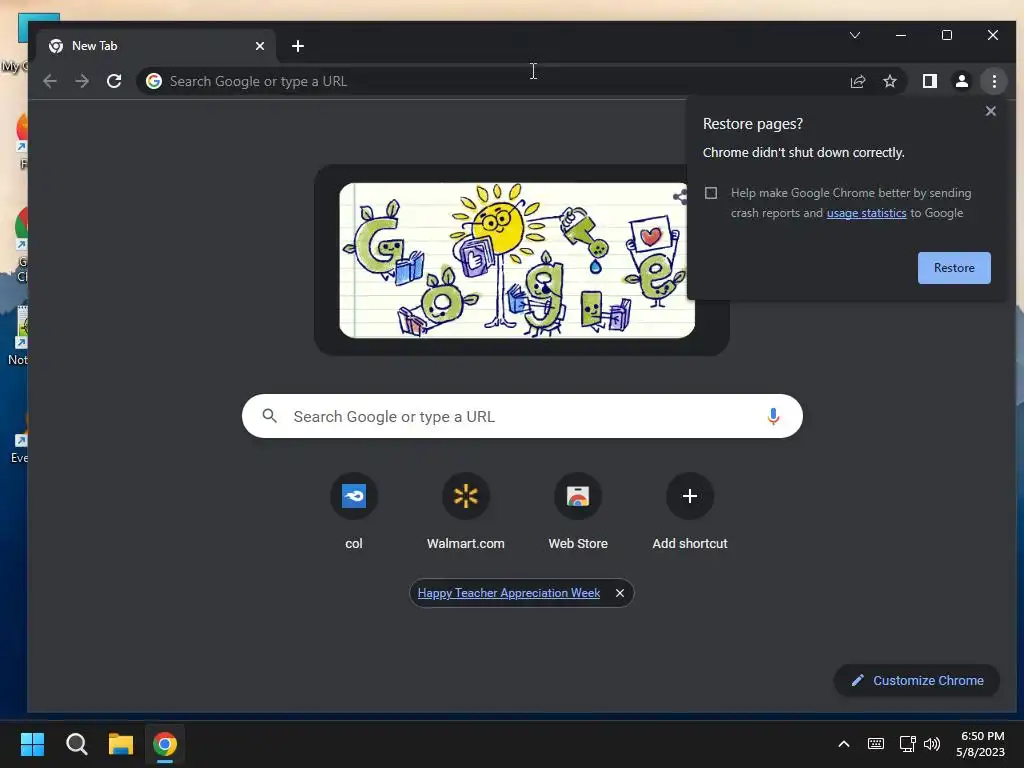Image resolution: width=1024 pixels, height=768 pixels.
Task: Go back using the back arrow
Action: click(50, 81)
